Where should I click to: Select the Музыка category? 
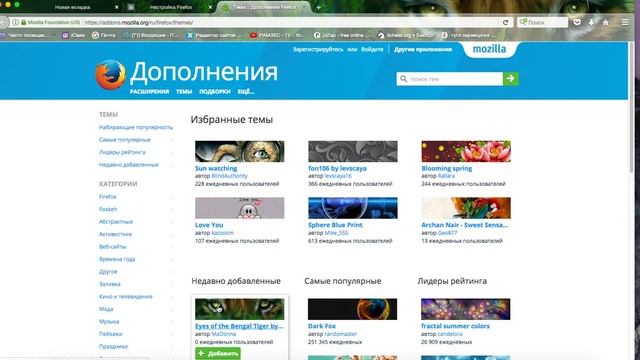109,322
